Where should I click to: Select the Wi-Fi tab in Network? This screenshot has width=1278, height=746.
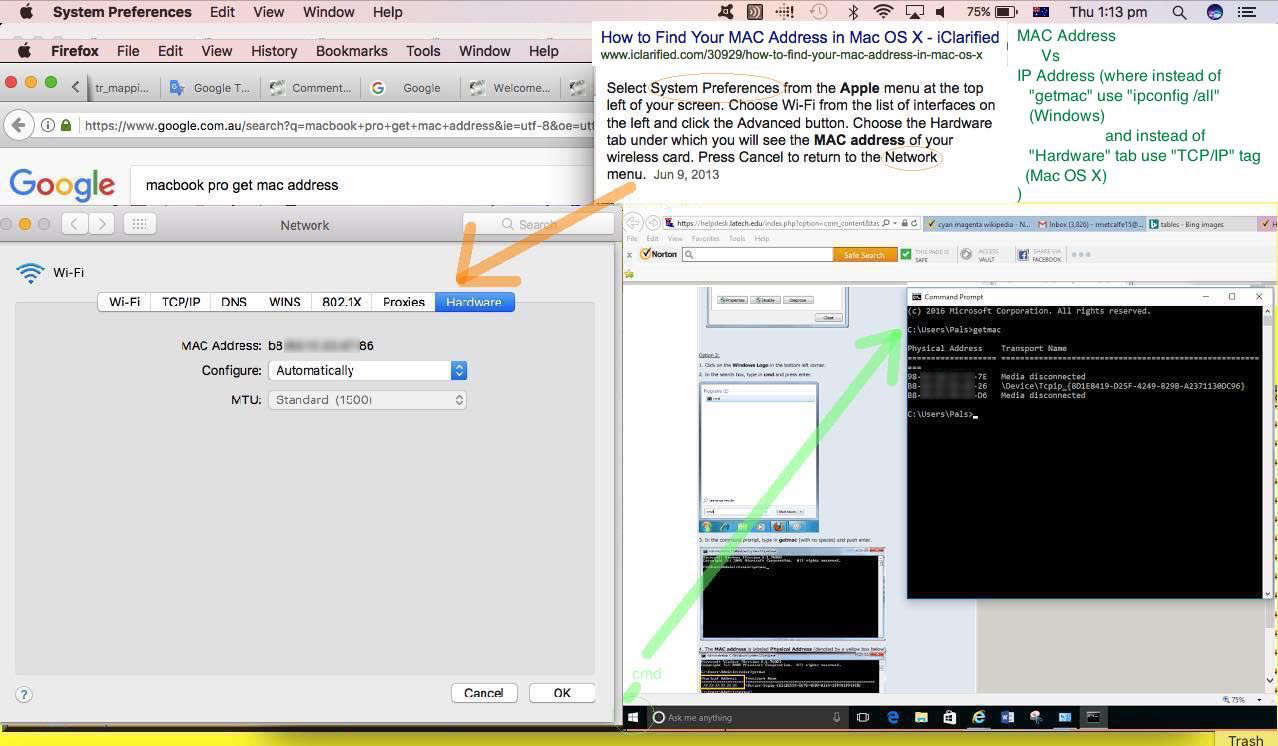tap(125, 302)
